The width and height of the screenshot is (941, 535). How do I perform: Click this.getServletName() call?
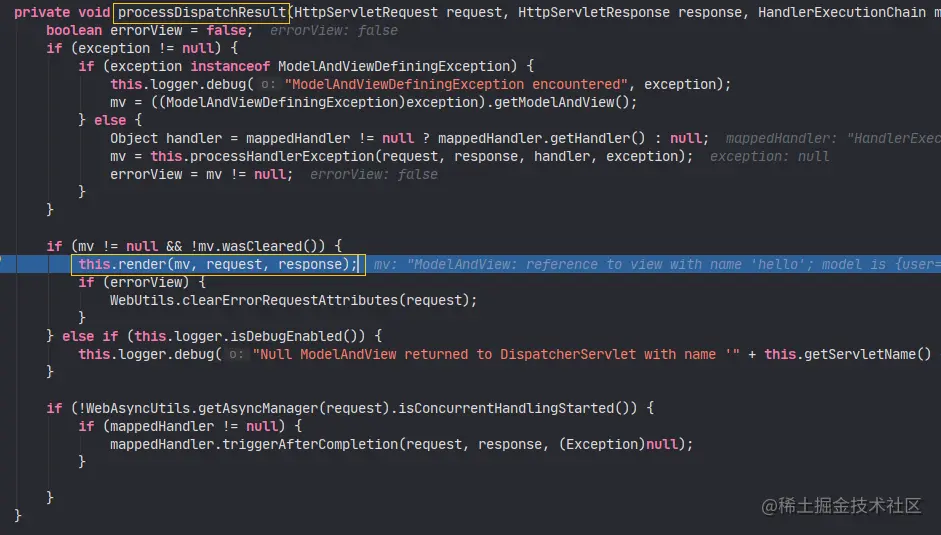click(848, 354)
